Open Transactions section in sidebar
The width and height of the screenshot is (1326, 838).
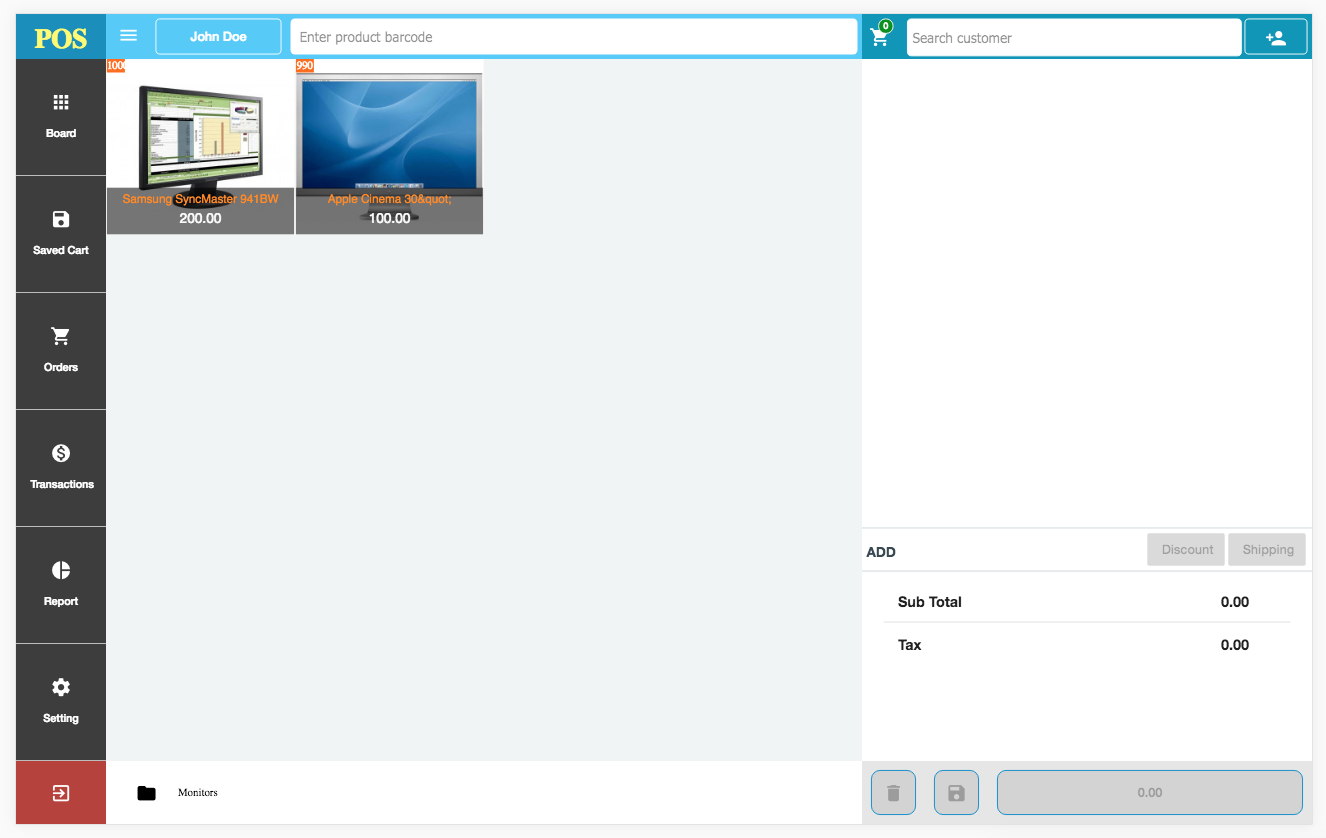tap(61, 468)
